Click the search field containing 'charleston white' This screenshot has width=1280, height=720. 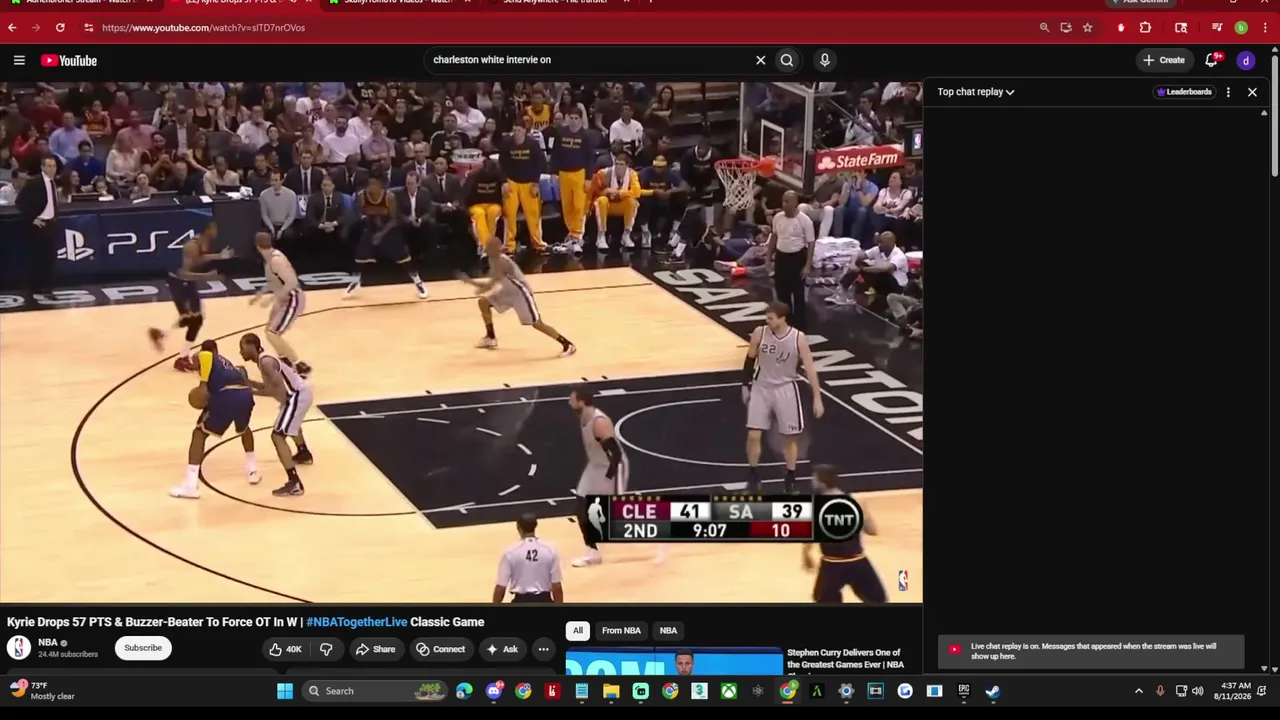pyautogui.click(x=590, y=60)
